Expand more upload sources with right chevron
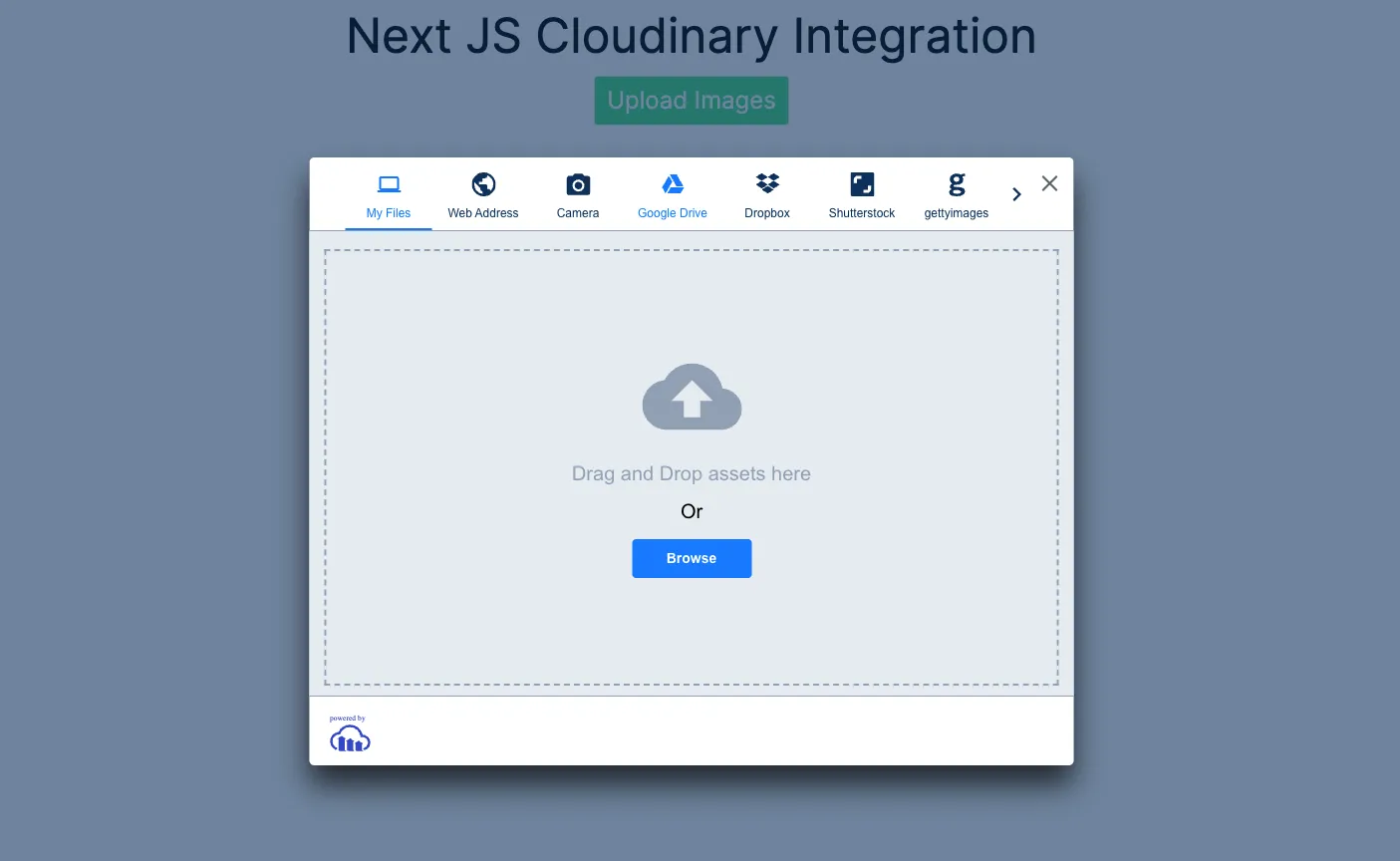1400x861 pixels. (x=1016, y=194)
